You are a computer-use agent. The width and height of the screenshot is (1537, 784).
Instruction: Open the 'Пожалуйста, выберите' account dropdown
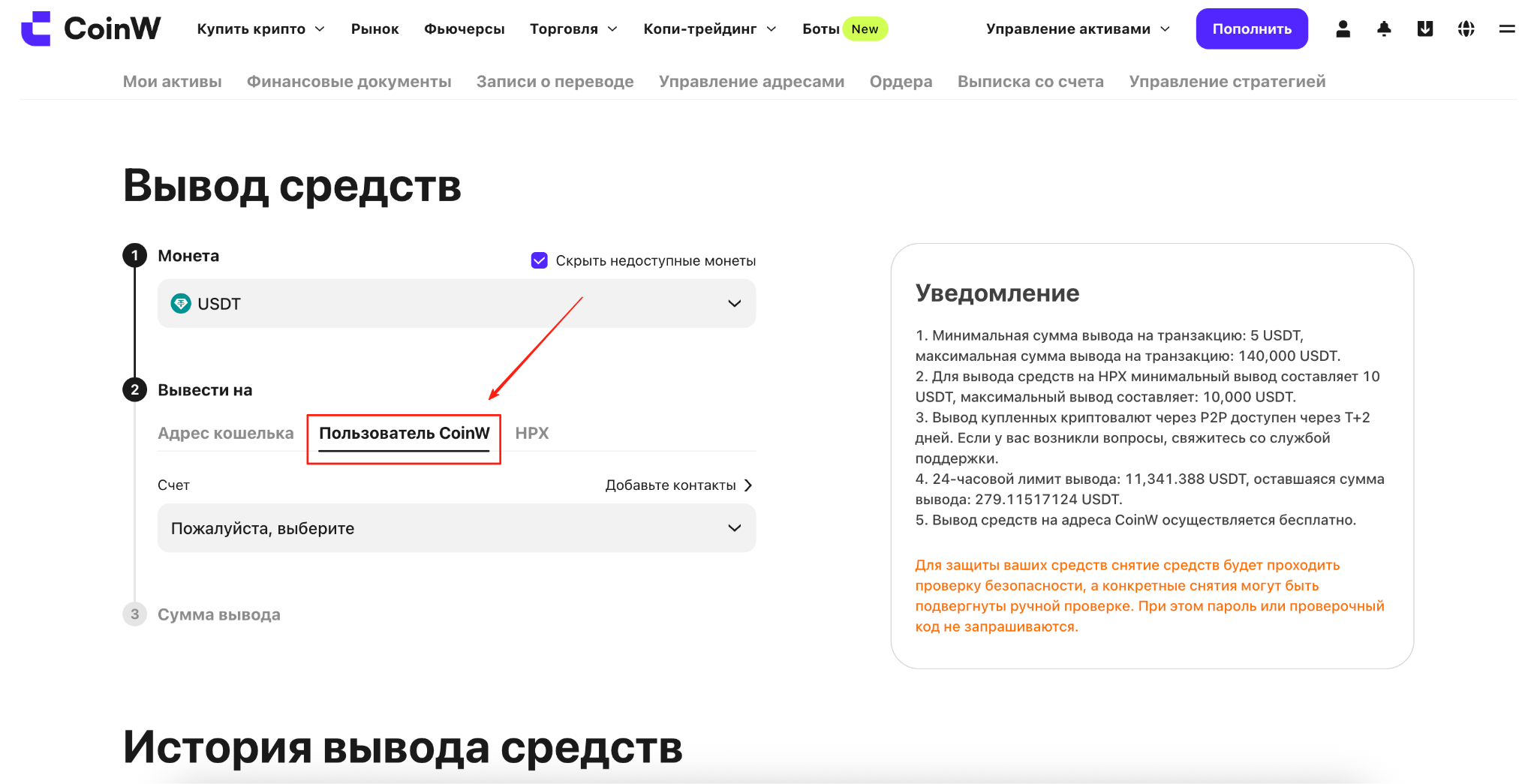click(x=456, y=528)
